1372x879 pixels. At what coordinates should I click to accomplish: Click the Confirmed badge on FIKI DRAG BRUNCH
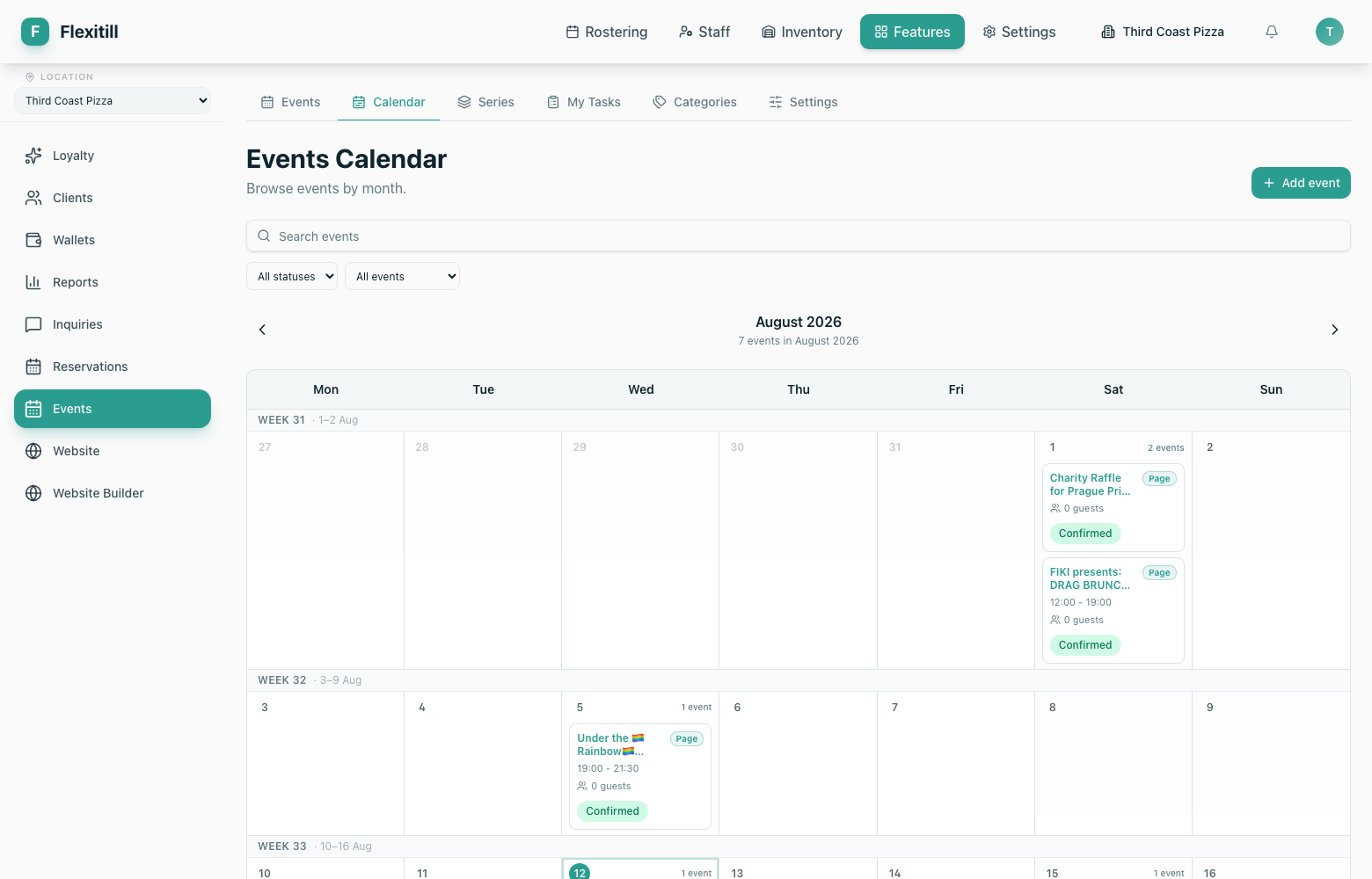1085,645
